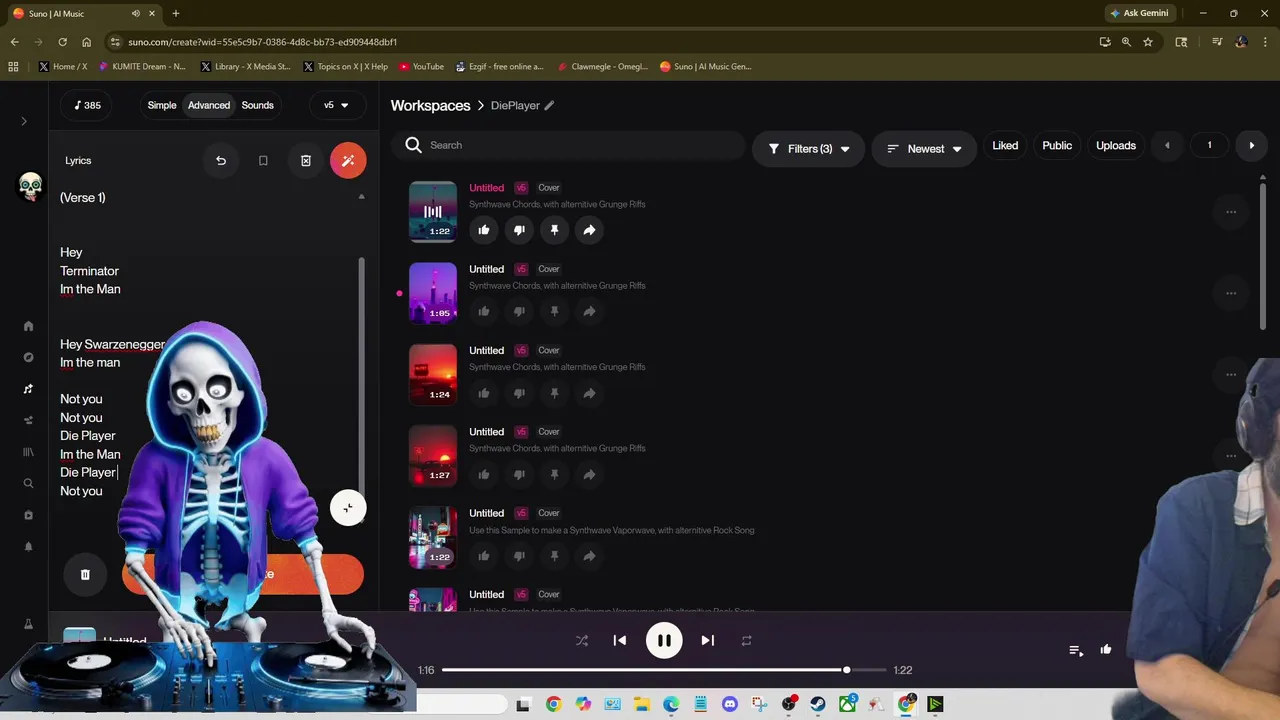Switch to Advanced creation mode
Viewport: 1280px width, 720px height.
(x=209, y=105)
